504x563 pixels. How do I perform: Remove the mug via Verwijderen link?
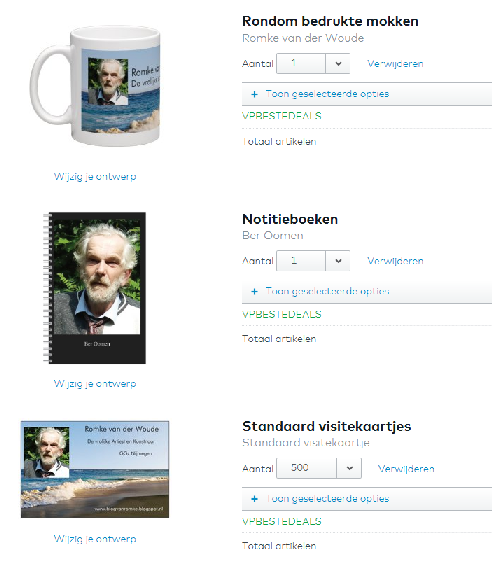point(395,64)
